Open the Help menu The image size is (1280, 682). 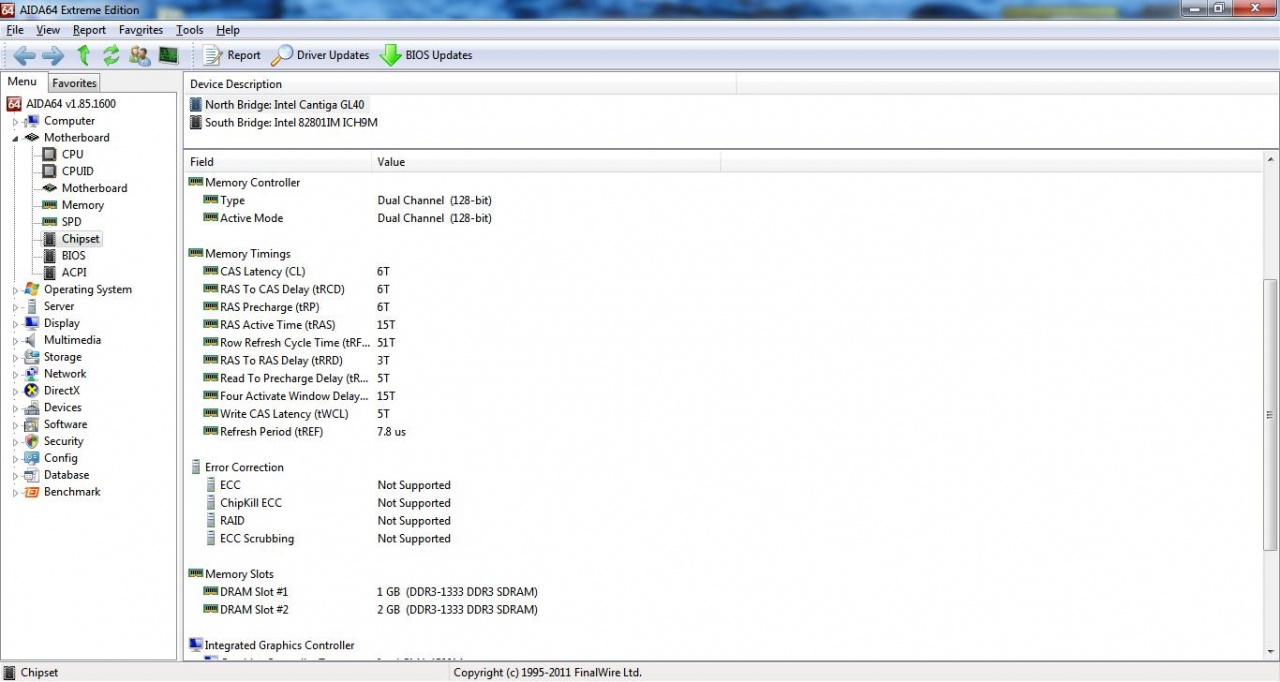228,30
